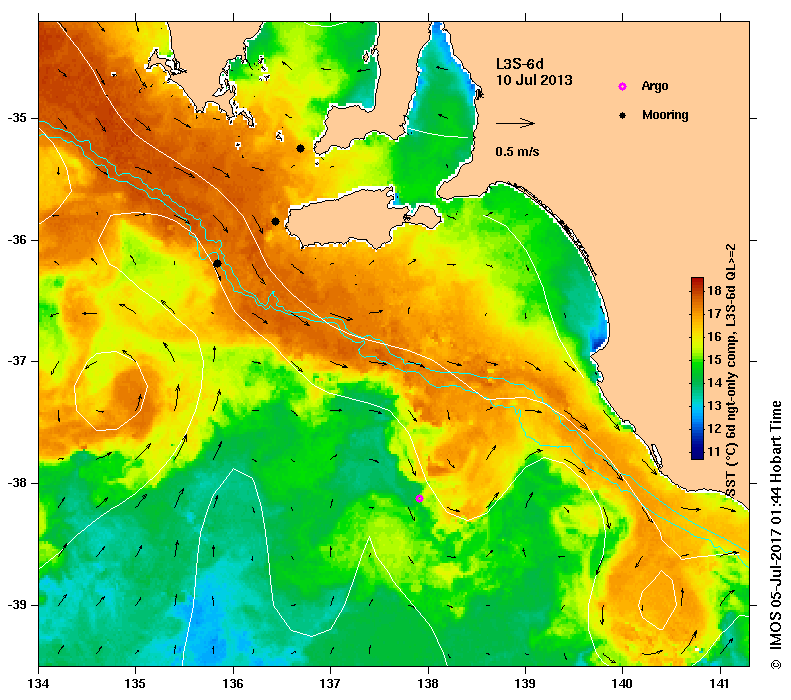Click the SST color scale bar

point(697,368)
